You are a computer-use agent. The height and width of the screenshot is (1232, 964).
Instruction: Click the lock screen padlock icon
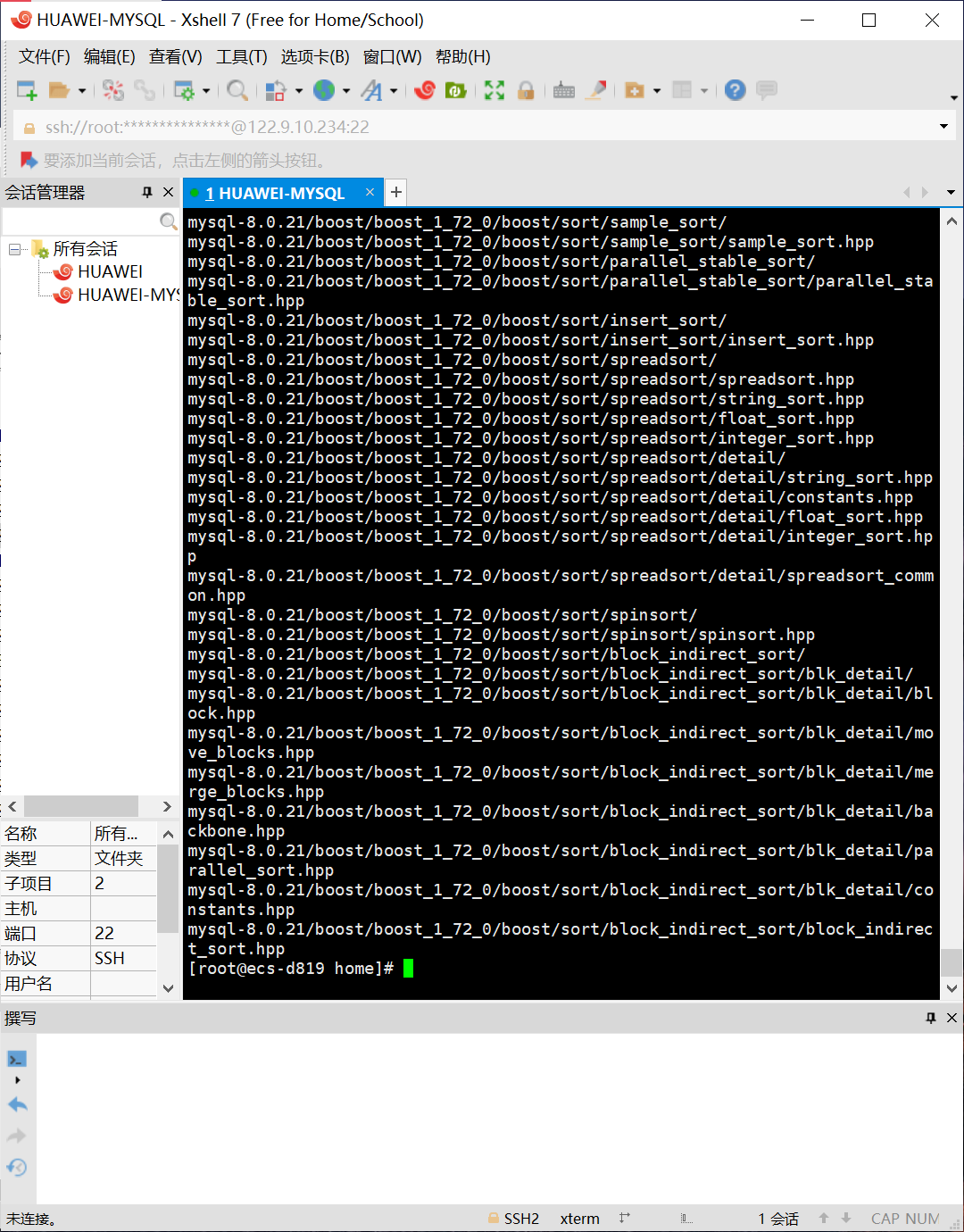click(526, 90)
